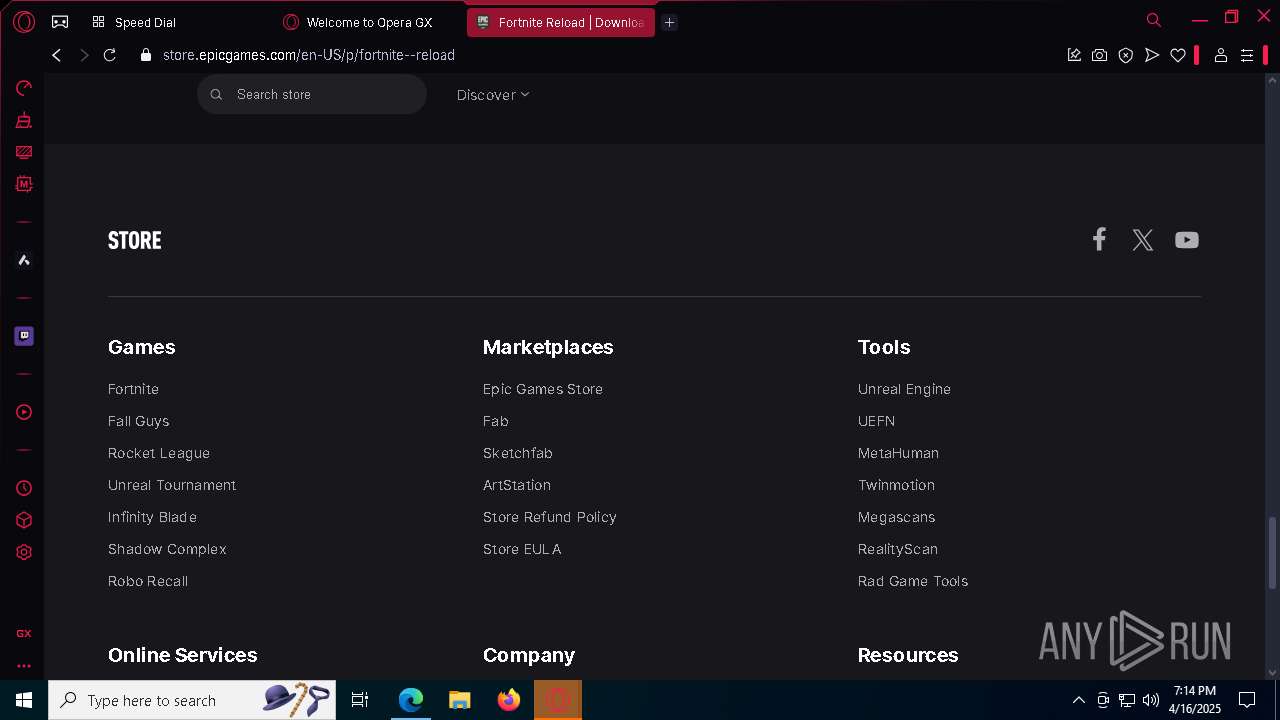This screenshot has height=720, width=1280.
Task: Expand the Discover dropdown
Action: (493, 95)
